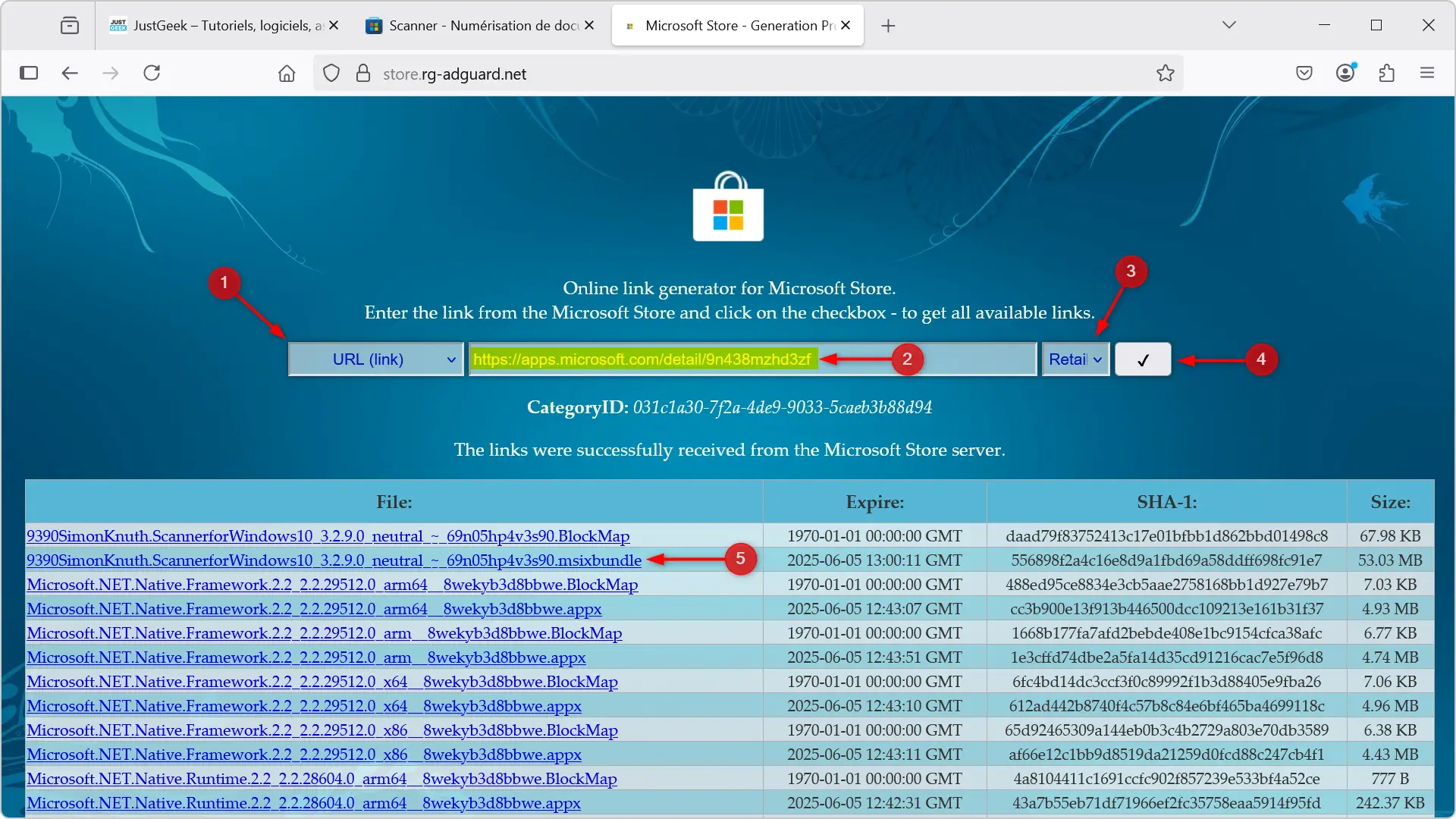Image resolution: width=1456 pixels, height=819 pixels.
Task: Click the Size: column header
Action: [1391, 502]
